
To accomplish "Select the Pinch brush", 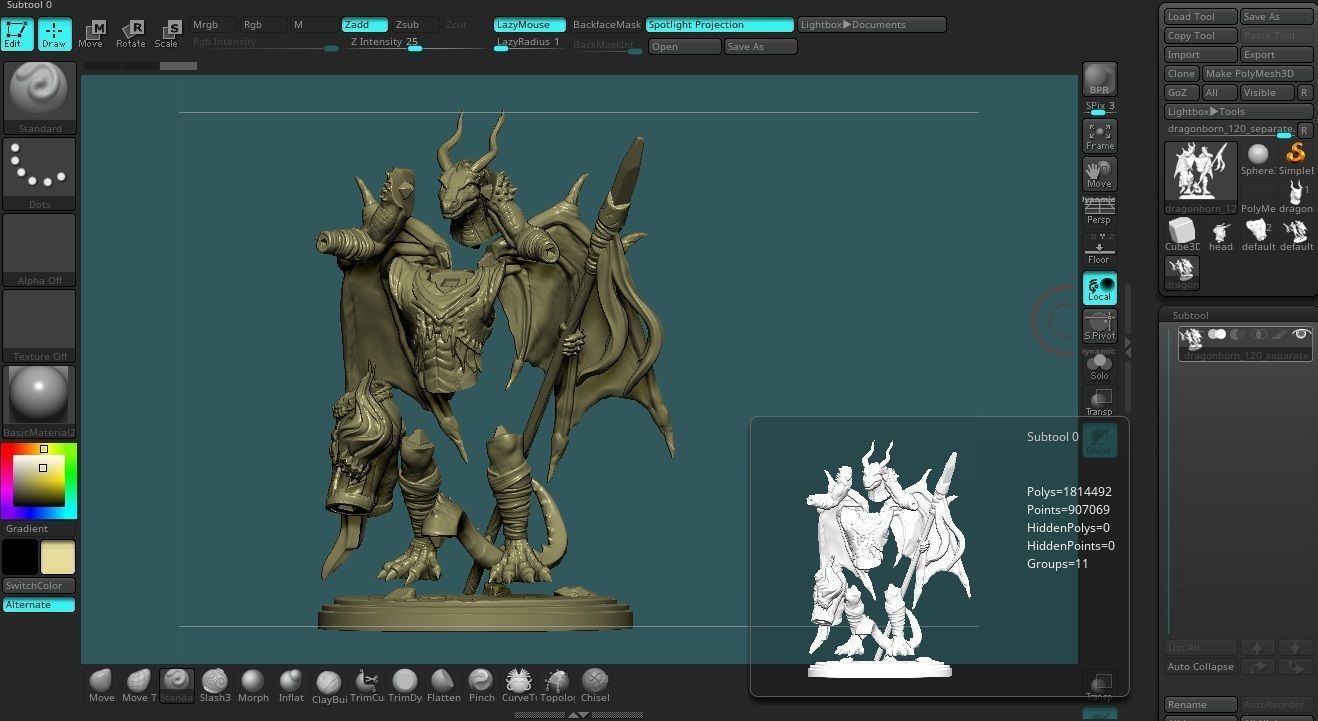I will 481,686.
